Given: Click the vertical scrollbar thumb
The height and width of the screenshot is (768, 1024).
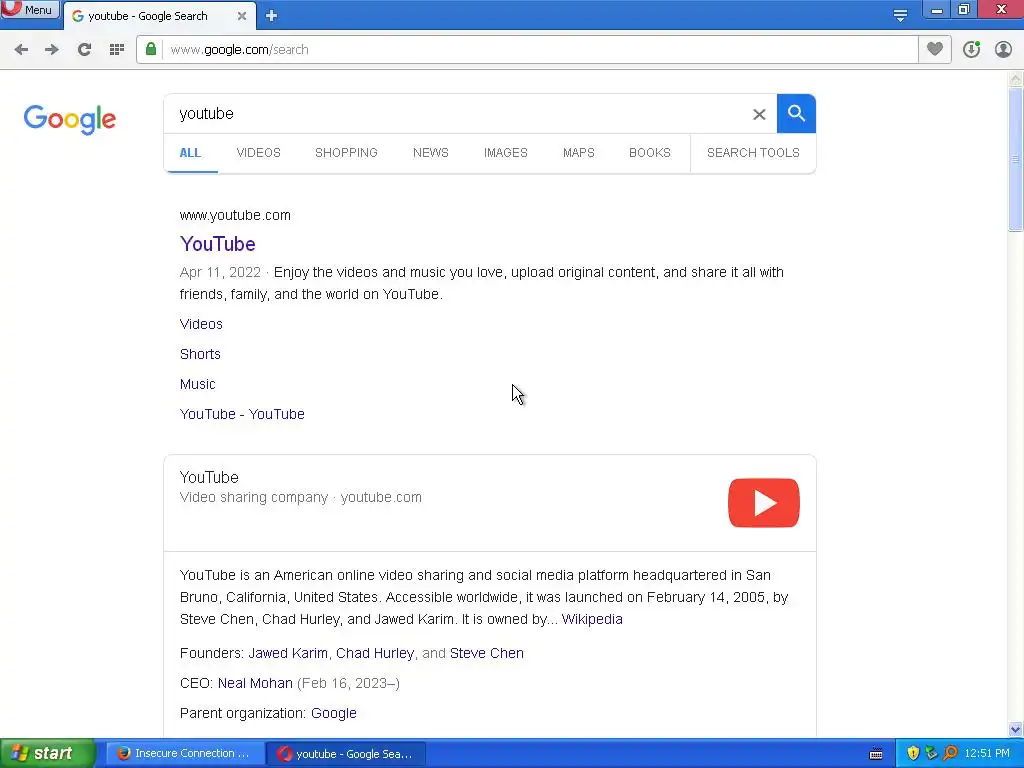Looking at the screenshot, I should [x=1016, y=159].
